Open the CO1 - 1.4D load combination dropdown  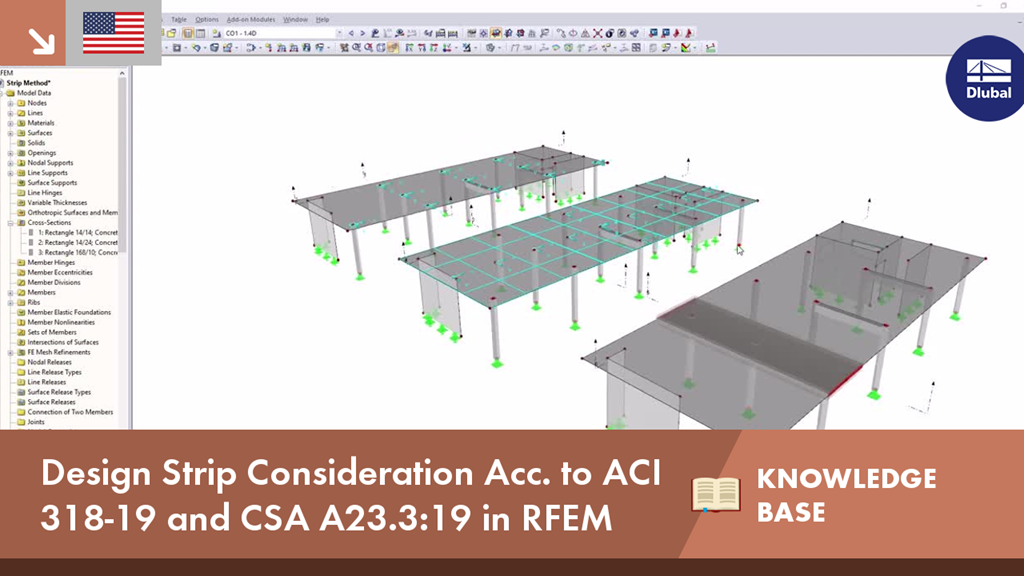339,33
